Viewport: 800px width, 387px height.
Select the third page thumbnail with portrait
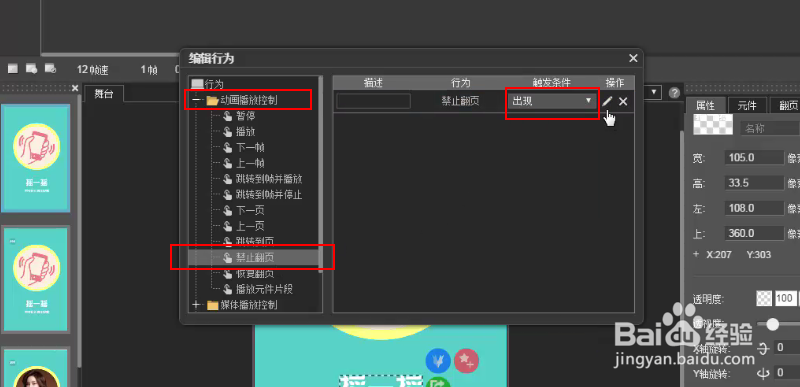pos(36,367)
